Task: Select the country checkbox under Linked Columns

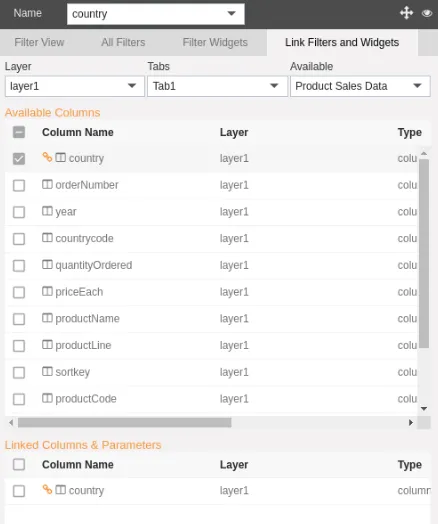Action: (x=19, y=491)
